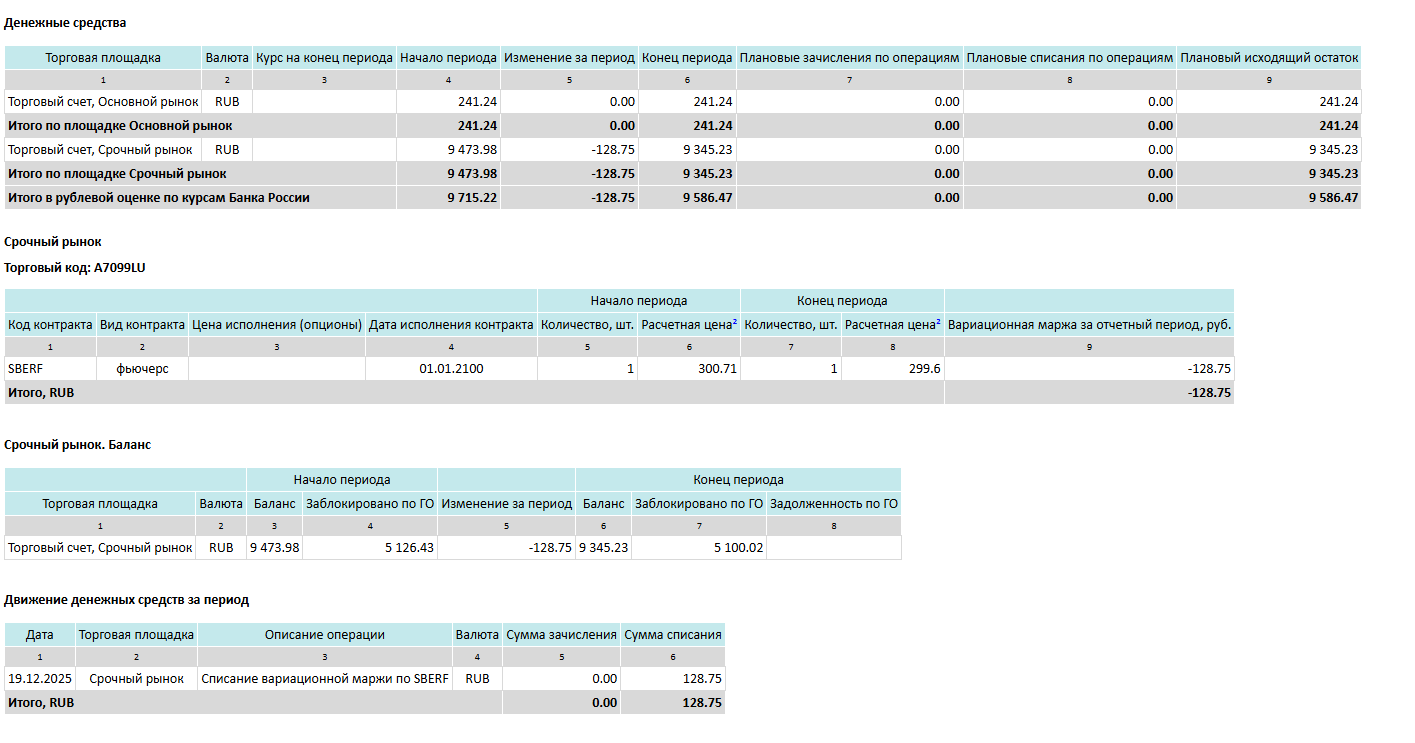Image resolution: width=1415 pixels, height=743 pixels.
Task: Click the SBERF contract code cell
Action: tap(50, 369)
